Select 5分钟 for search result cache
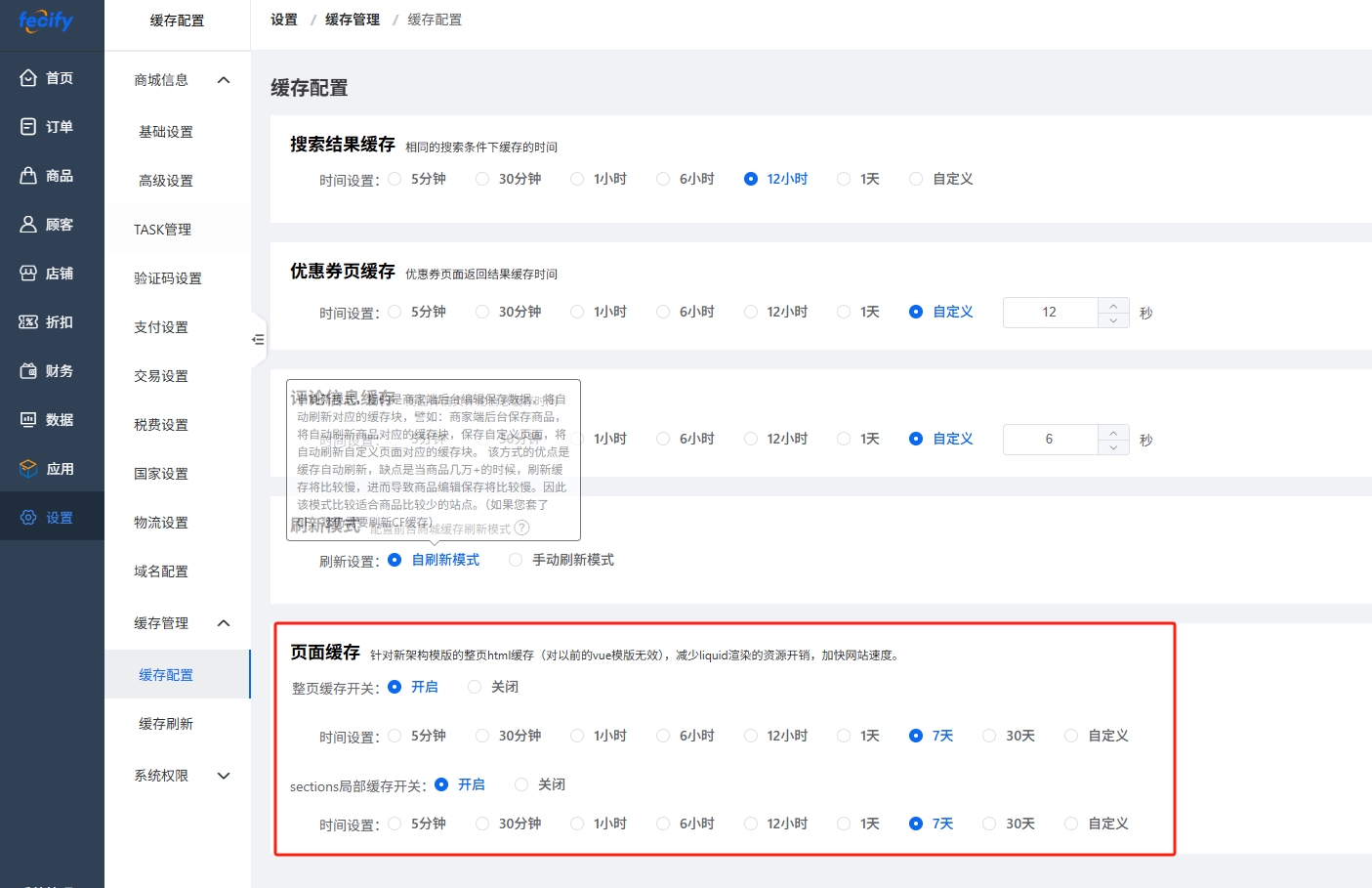1372x888 pixels. pos(395,179)
